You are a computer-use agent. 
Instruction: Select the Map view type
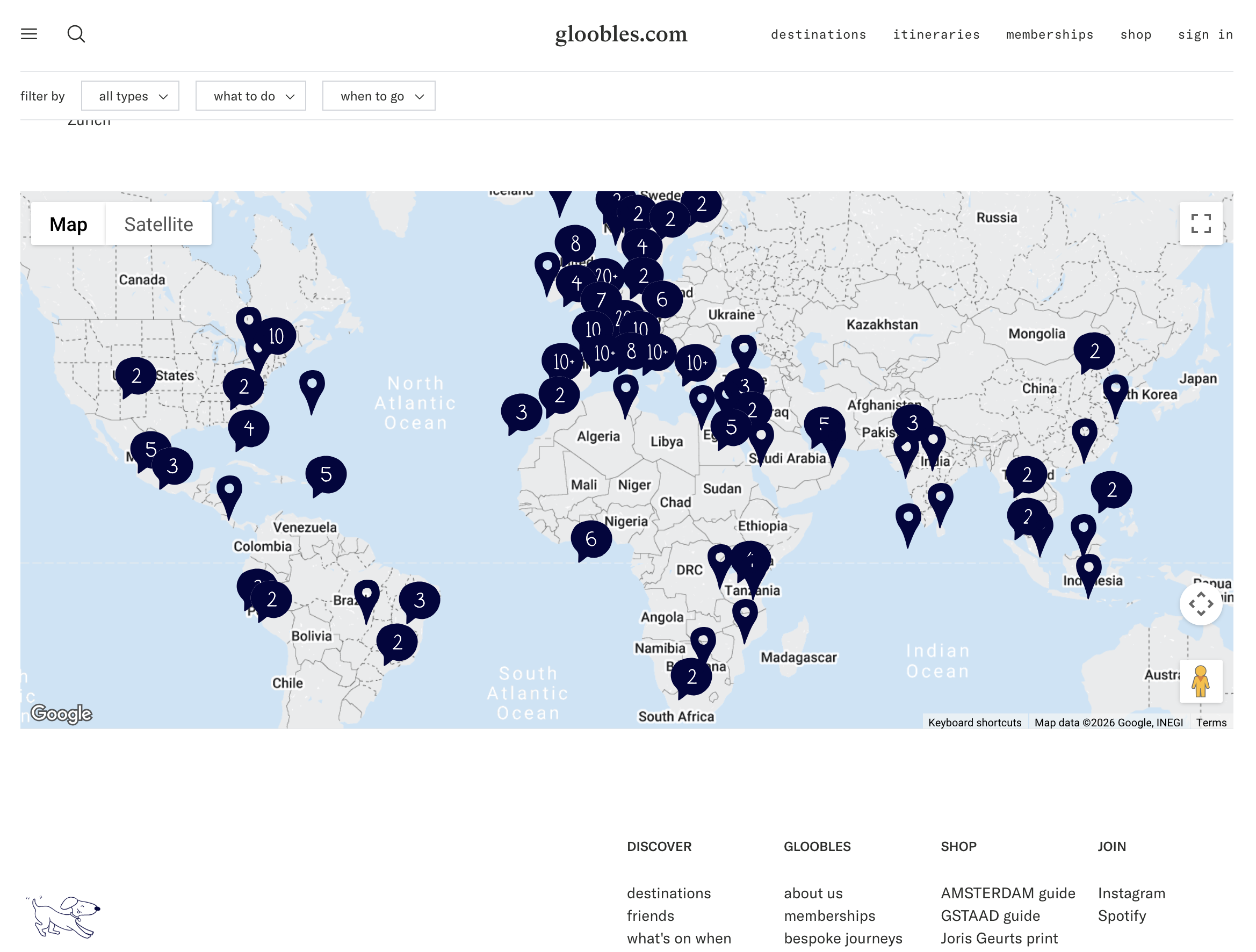coord(68,223)
